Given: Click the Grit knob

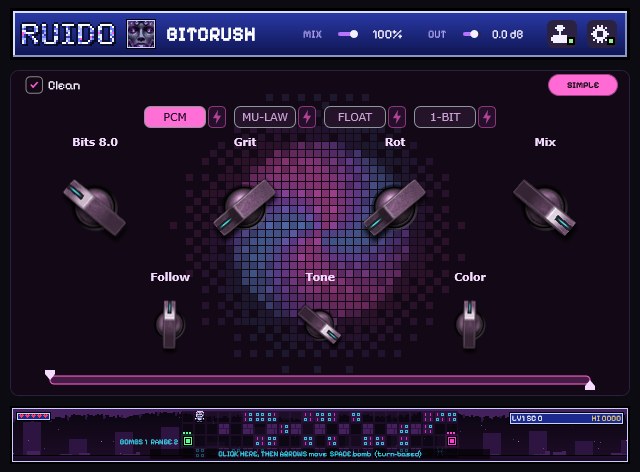Looking at the screenshot, I should (x=244, y=207).
